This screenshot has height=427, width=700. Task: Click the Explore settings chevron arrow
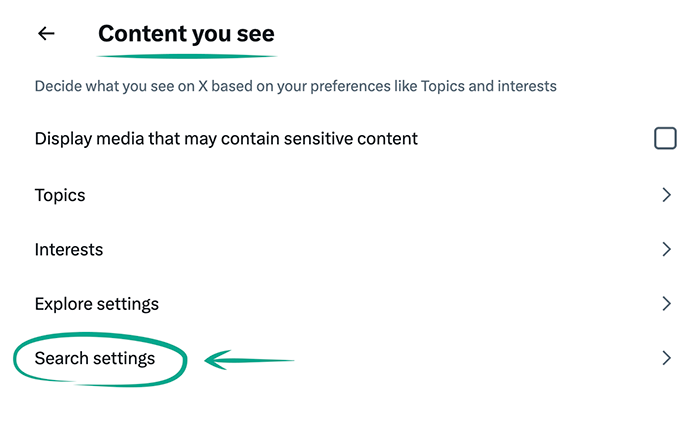click(x=666, y=303)
